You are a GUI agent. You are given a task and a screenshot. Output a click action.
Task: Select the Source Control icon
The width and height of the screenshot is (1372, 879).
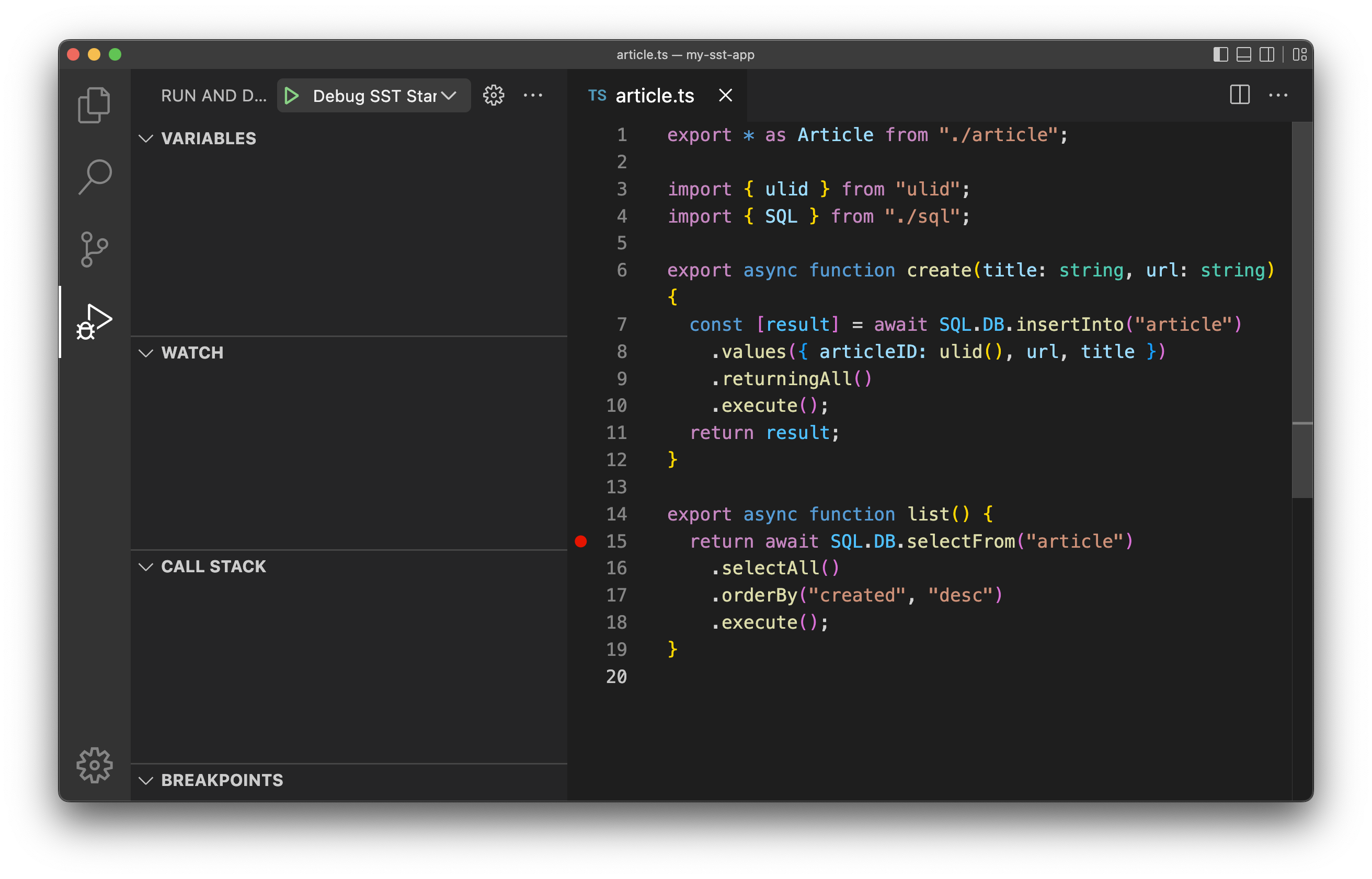pos(94,249)
